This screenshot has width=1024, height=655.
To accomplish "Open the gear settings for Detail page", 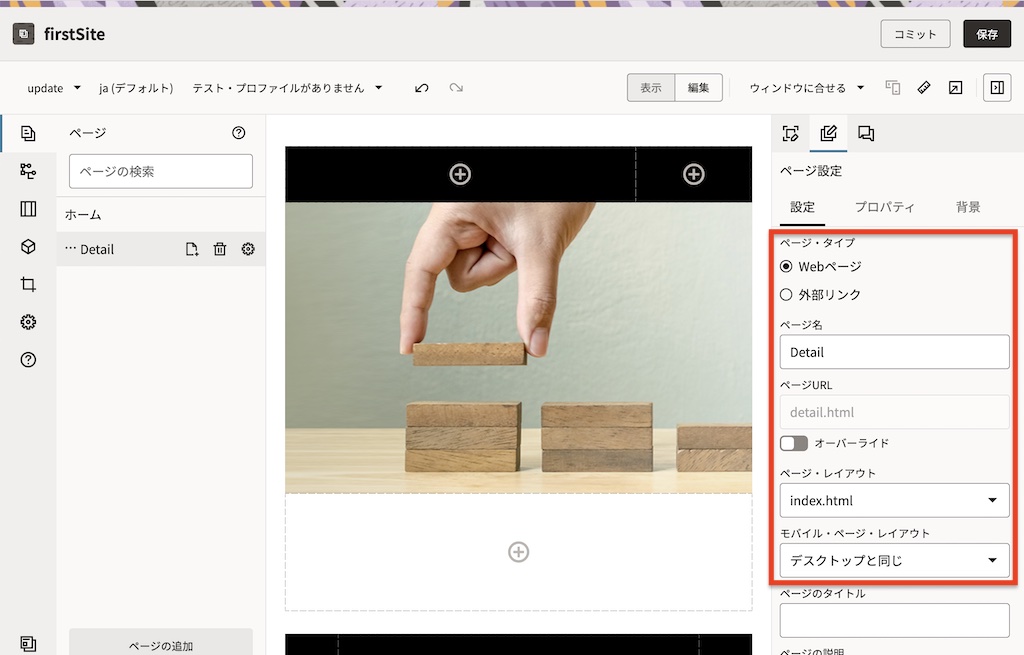I will [x=248, y=249].
